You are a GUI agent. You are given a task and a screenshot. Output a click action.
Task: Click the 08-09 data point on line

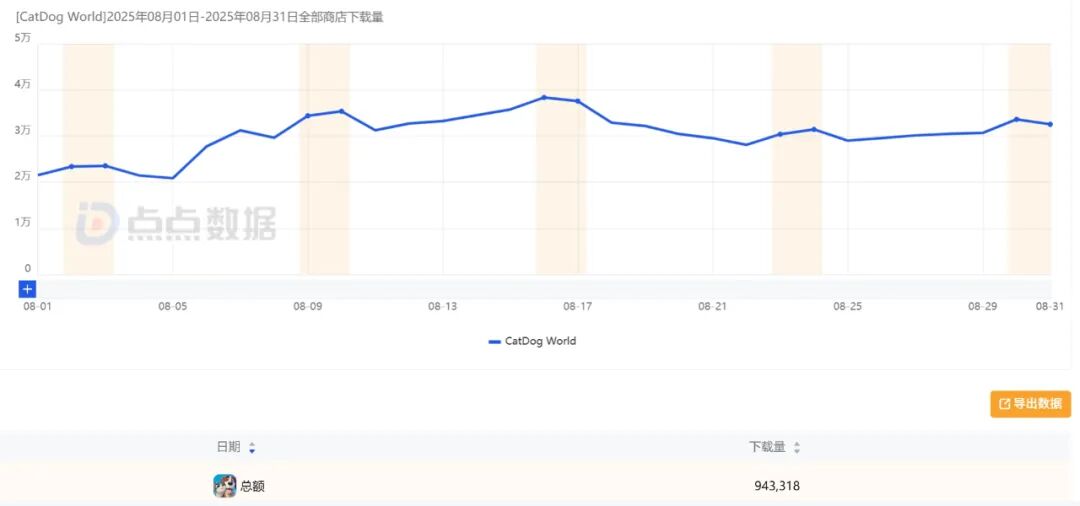(x=308, y=116)
